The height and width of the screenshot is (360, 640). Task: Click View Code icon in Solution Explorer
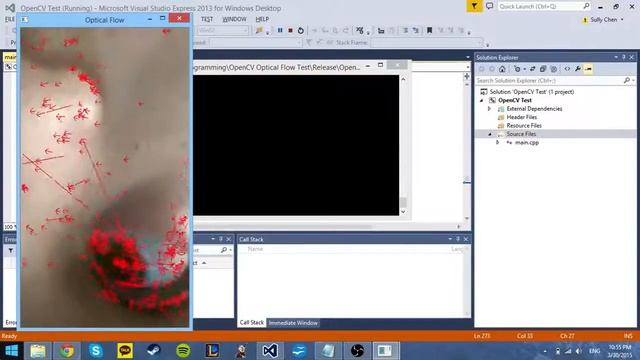(x=567, y=69)
